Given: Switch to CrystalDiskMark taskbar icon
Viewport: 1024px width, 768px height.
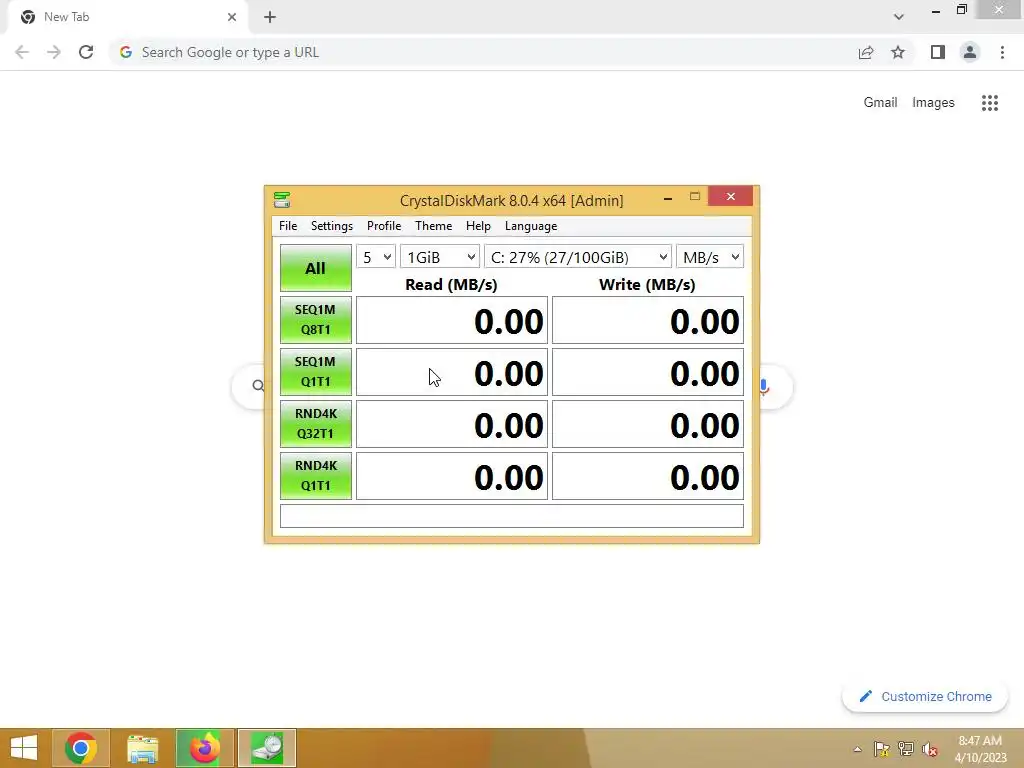Looking at the screenshot, I should pos(266,748).
